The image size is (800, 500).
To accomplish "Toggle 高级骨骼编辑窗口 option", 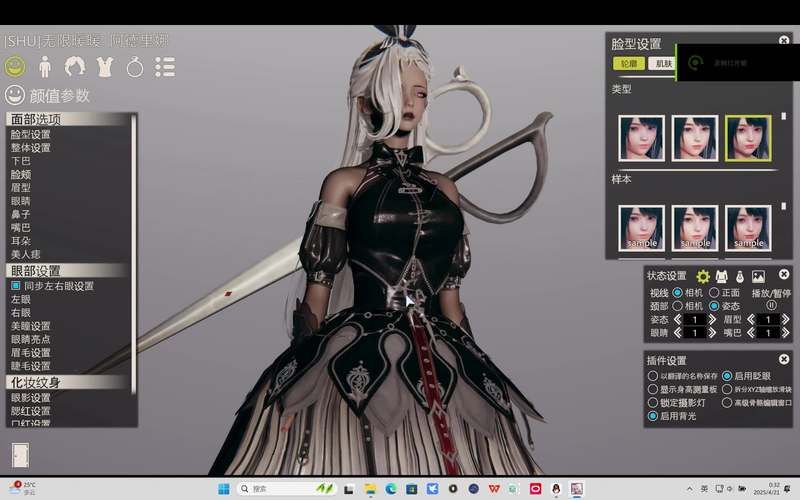I will point(727,403).
